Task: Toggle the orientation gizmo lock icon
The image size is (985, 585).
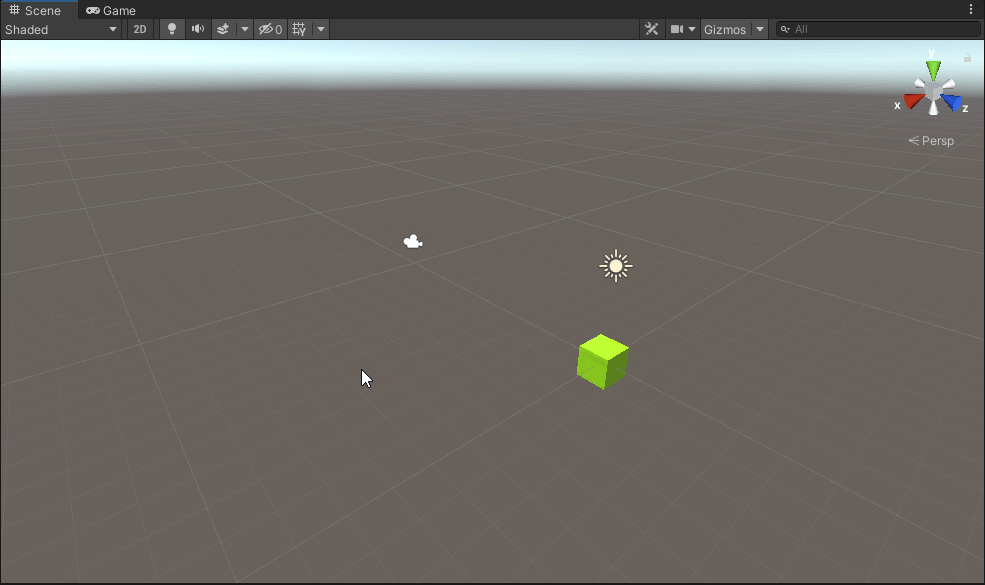Action: pyautogui.click(x=967, y=58)
